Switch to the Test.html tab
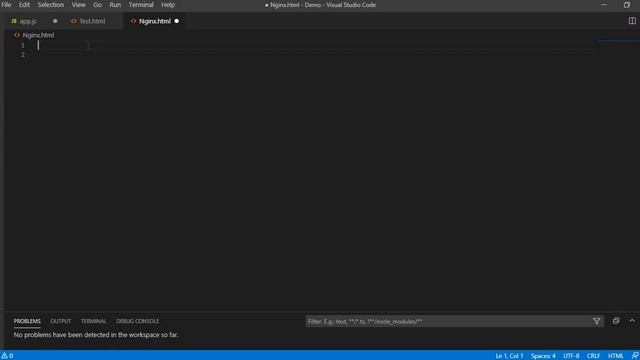Screen dimensions: 640x360 pyautogui.click(x=92, y=21)
